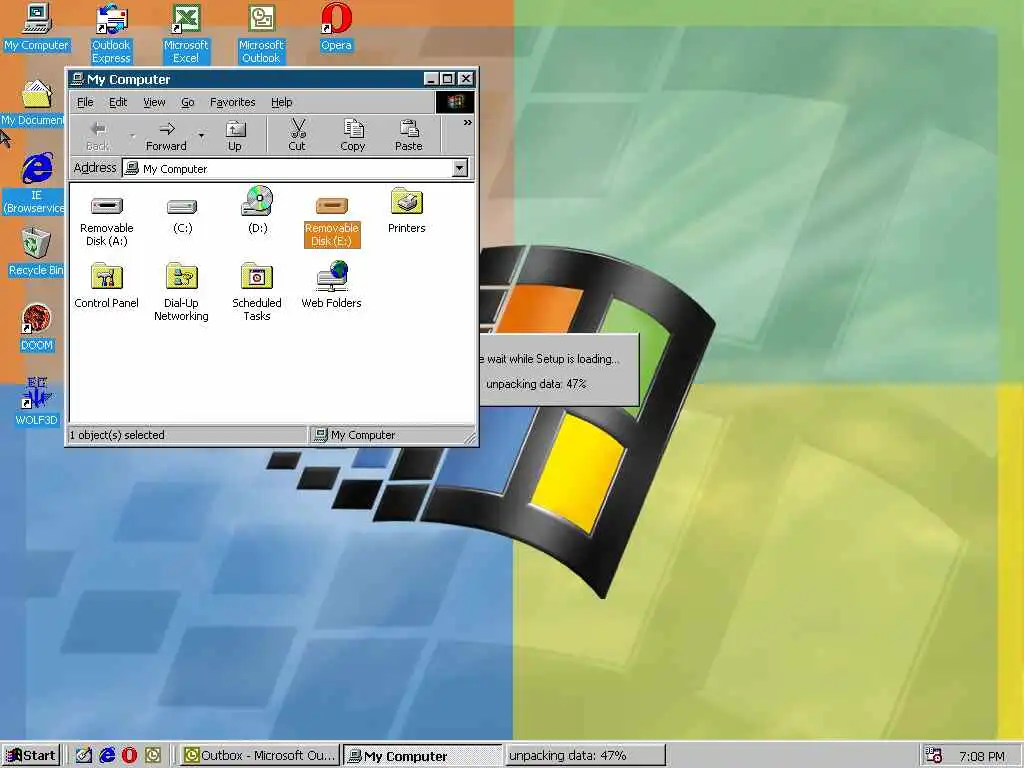Click the My Computer taskbar button

(x=423, y=756)
